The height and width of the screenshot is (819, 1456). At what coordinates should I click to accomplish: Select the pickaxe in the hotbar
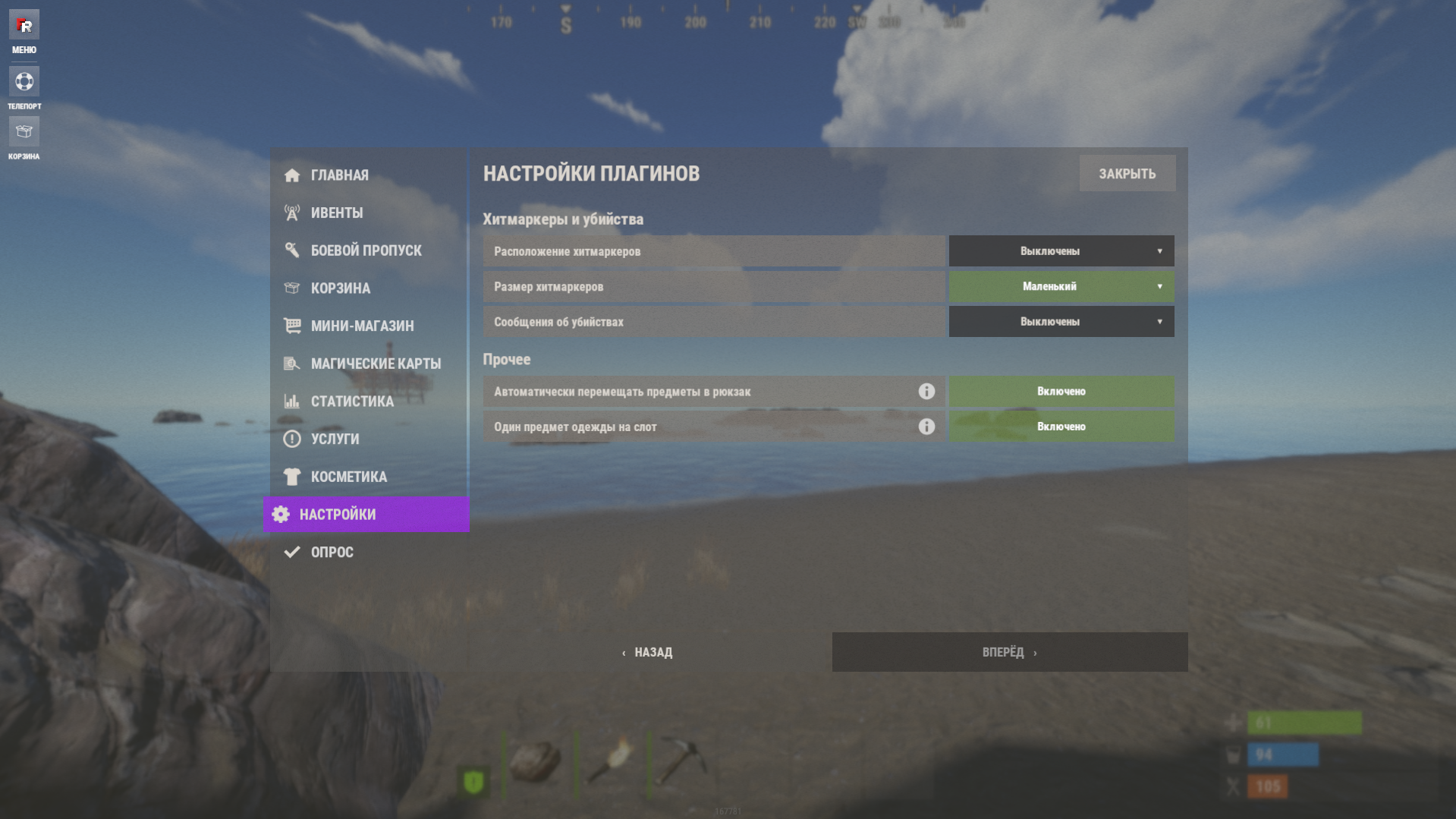(681, 761)
